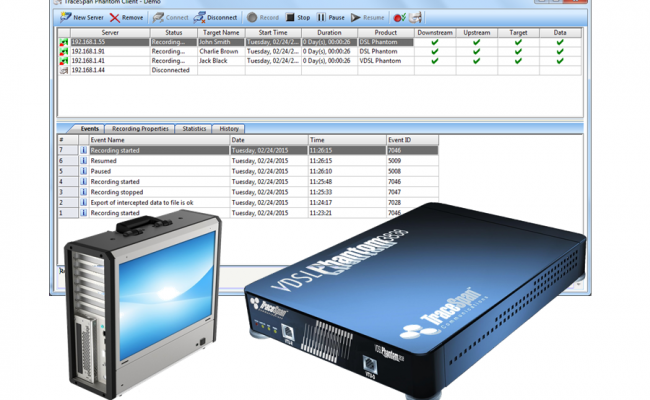This screenshot has height=400, width=650.
Task: Select Export of intercepted data event
Action: coord(248,202)
